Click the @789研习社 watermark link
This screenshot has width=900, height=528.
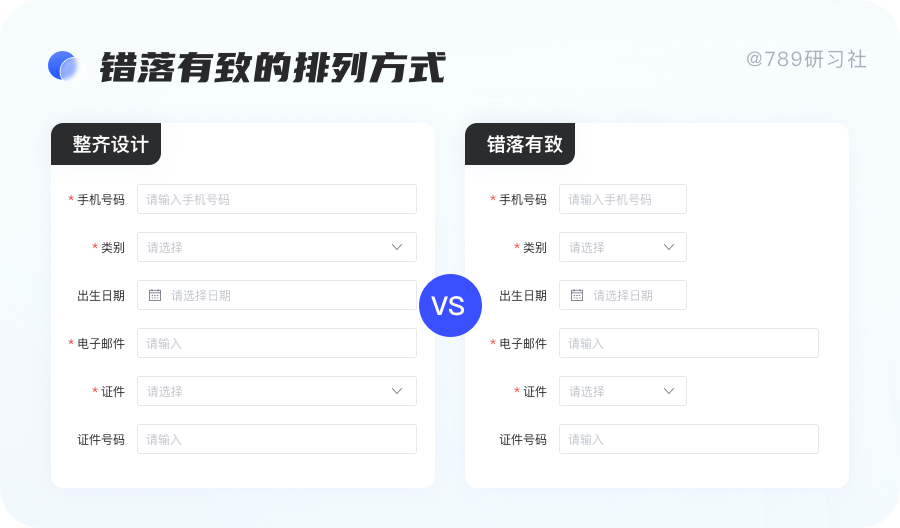pos(806,60)
